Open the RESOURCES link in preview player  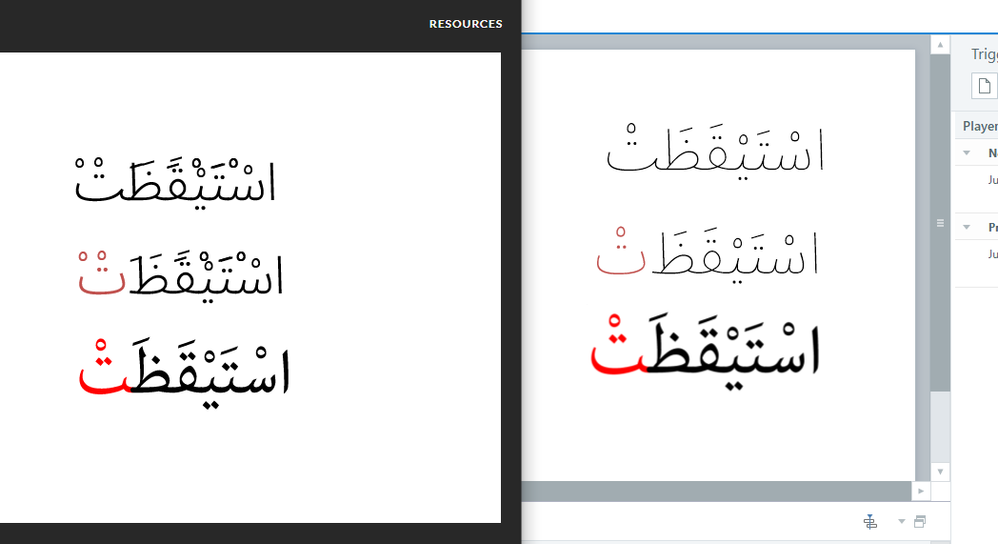pyautogui.click(x=465, y=24)
